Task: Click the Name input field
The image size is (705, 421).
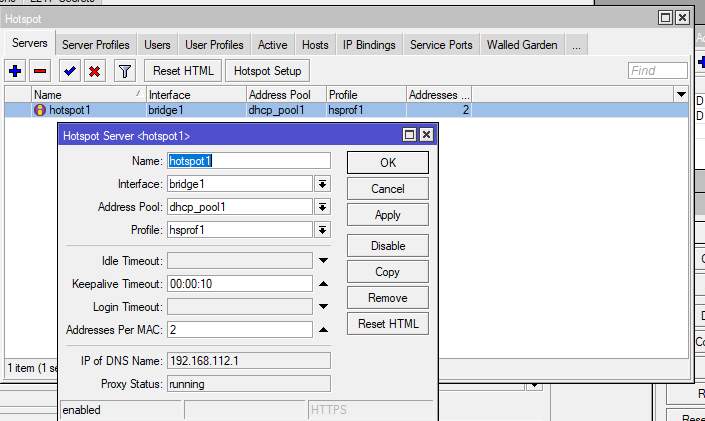Action: pyautogui.click(x=248, y=161)
